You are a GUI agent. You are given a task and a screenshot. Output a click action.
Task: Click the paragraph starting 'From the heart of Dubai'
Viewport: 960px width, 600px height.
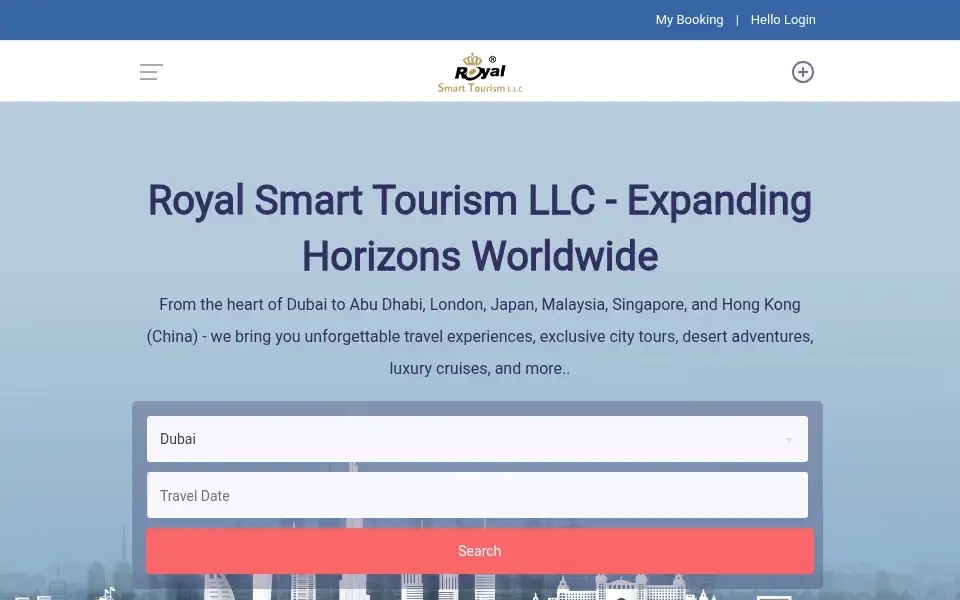coord(480,336)
